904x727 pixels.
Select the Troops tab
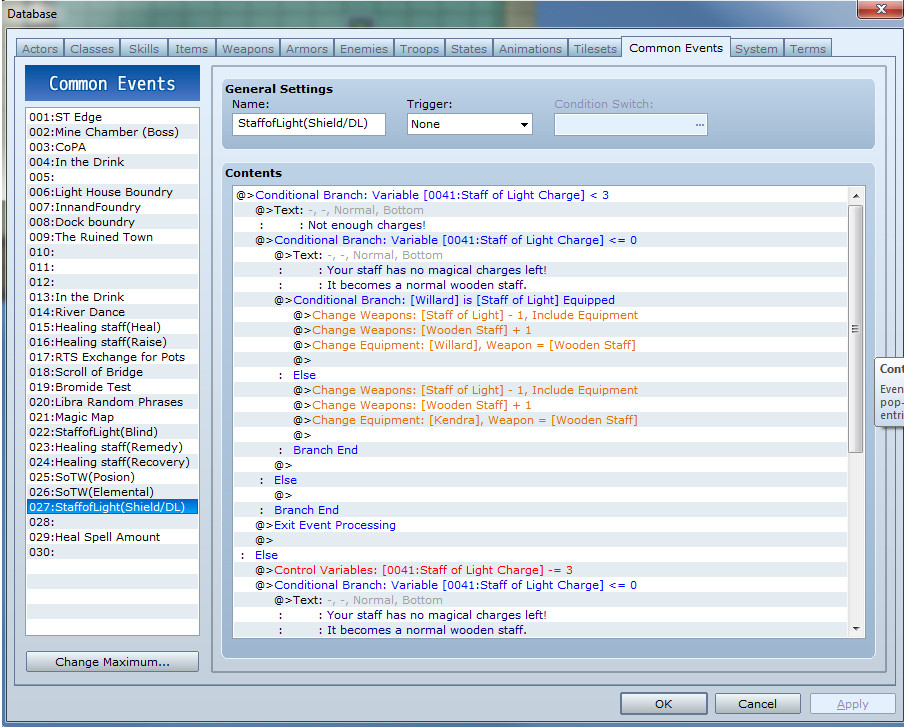[419, 47]
